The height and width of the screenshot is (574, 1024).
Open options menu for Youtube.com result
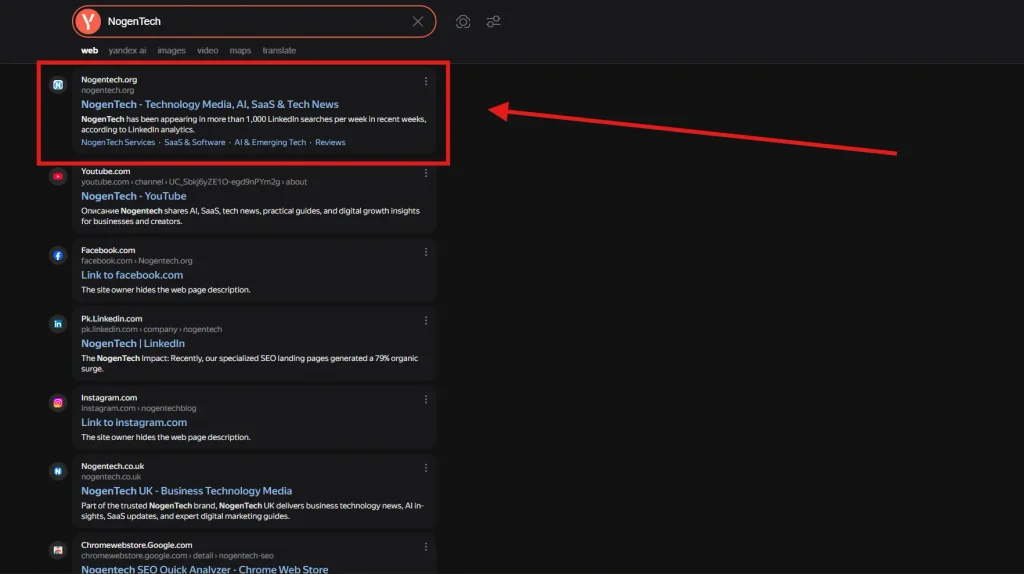pos(426,173)
